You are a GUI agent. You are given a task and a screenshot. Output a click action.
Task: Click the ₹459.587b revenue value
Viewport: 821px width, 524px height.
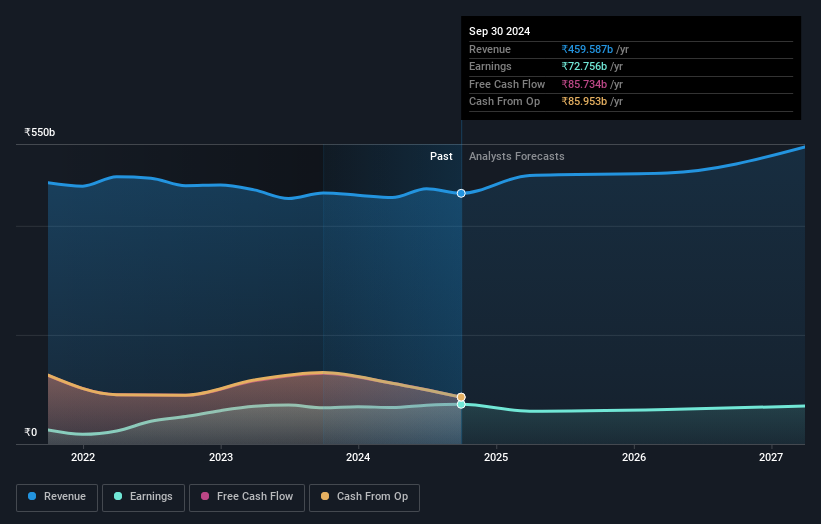[587, 49]
